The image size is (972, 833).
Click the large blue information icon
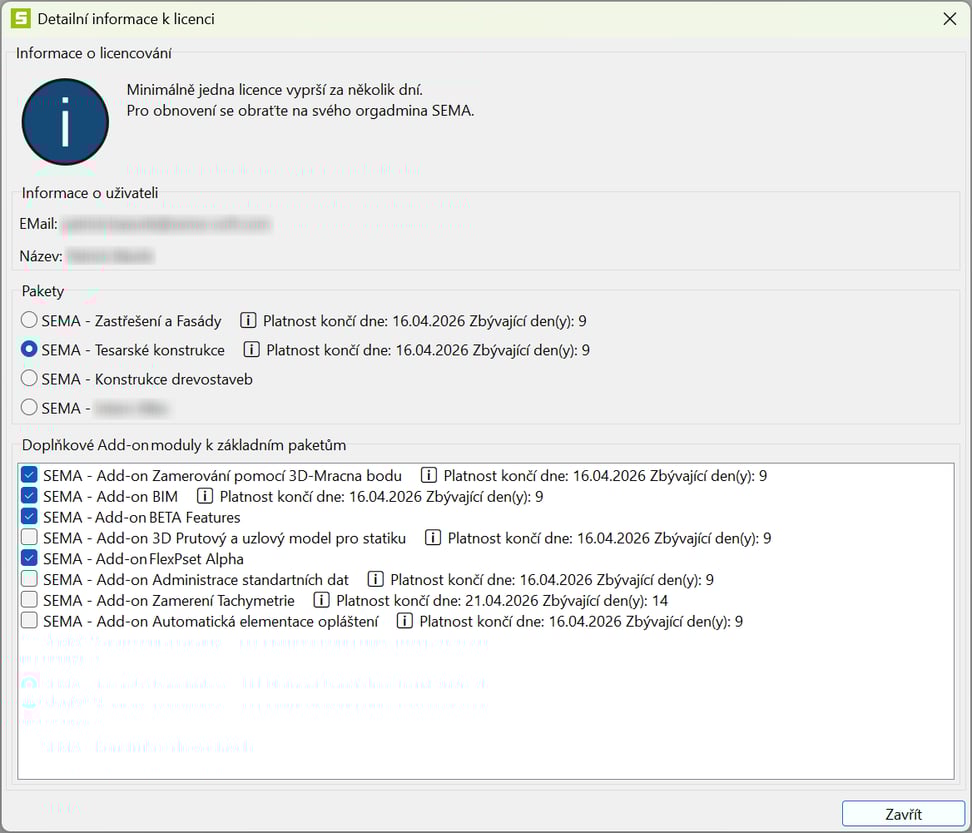tap(65, 122)
